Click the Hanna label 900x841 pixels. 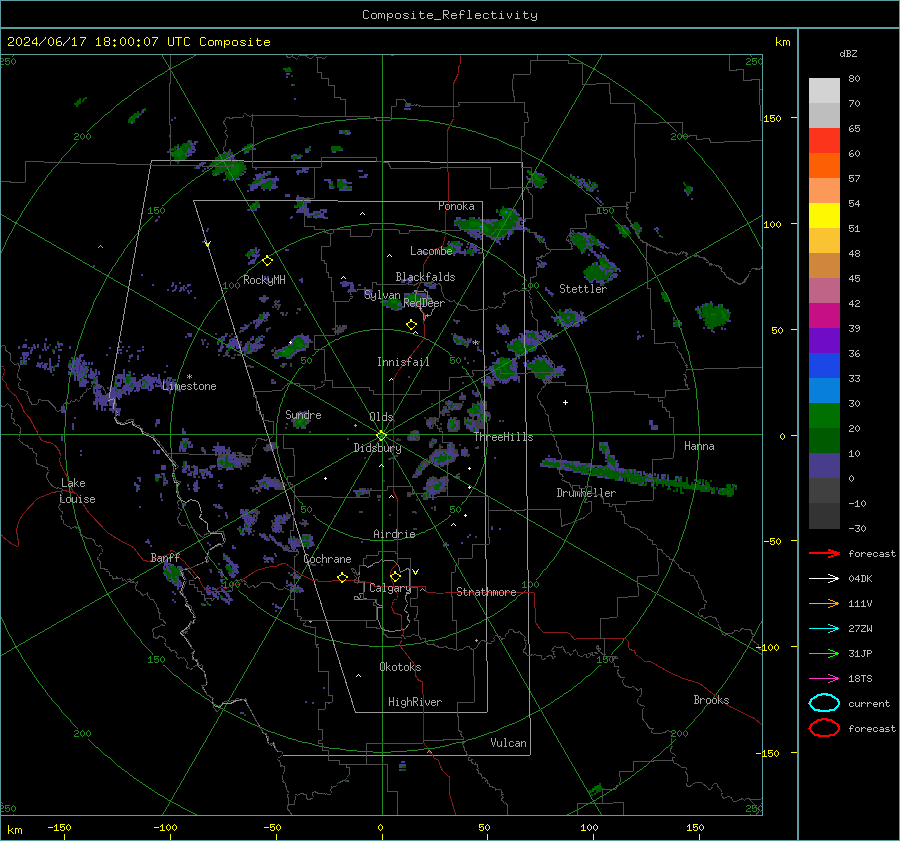[x=699, y=446]
